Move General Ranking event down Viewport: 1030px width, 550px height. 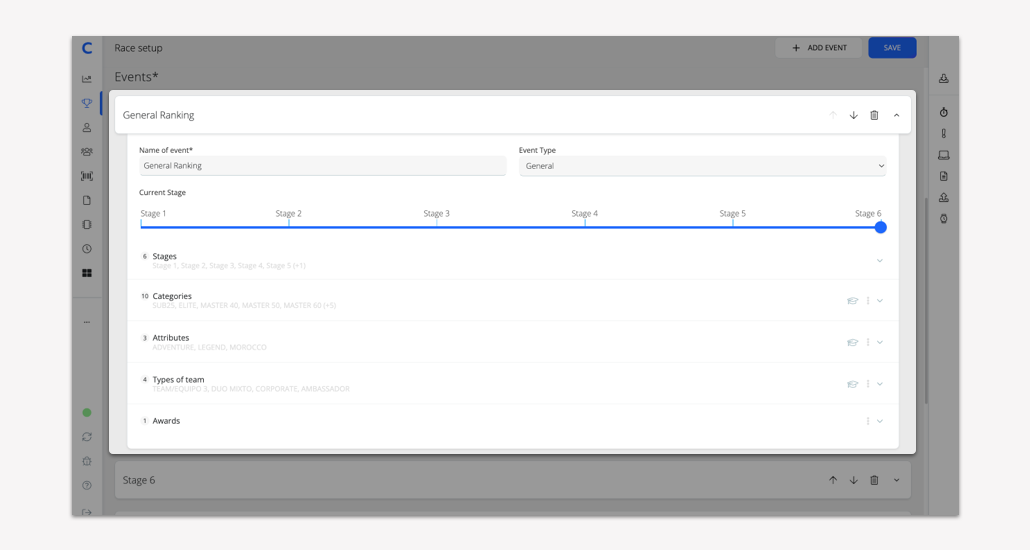point(853,115)
